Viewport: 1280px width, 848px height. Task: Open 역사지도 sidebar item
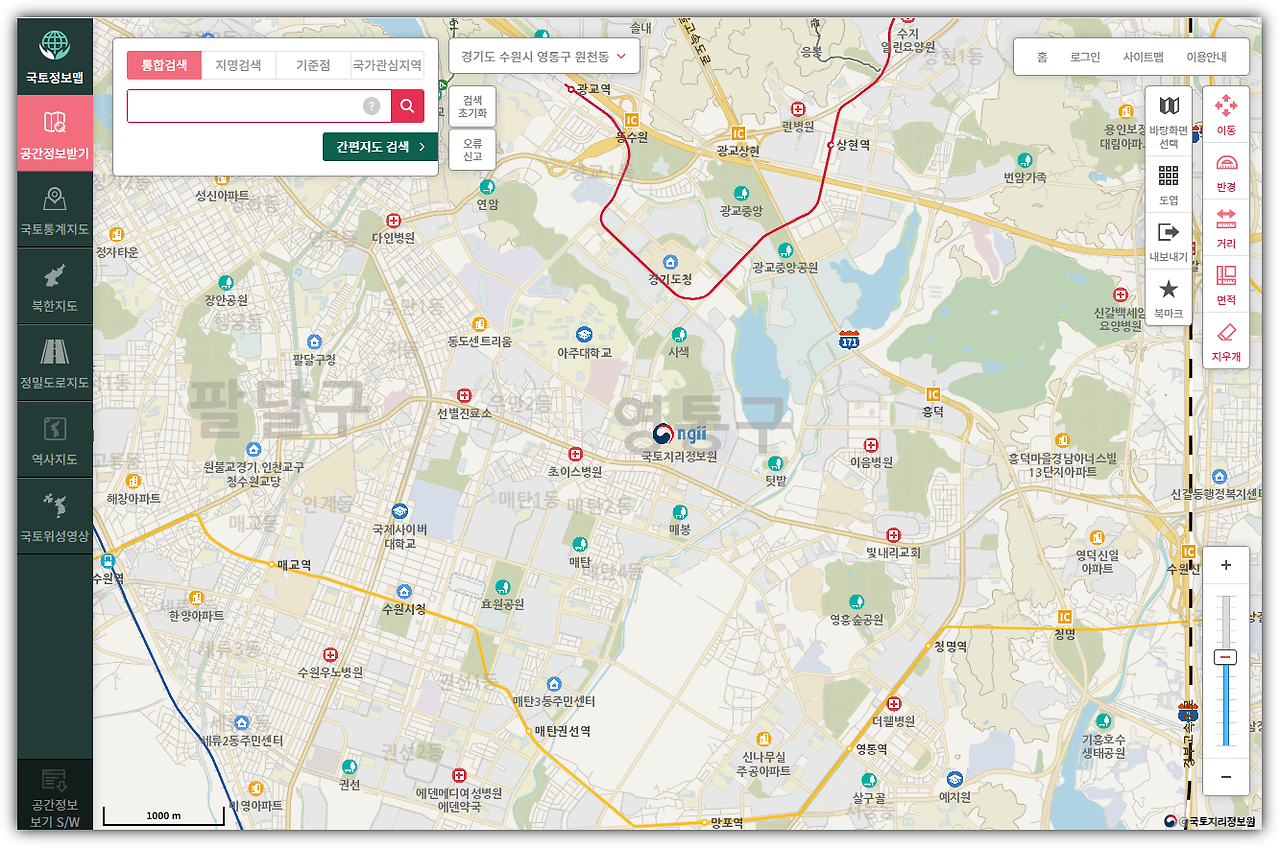click(x=55, y=440)
